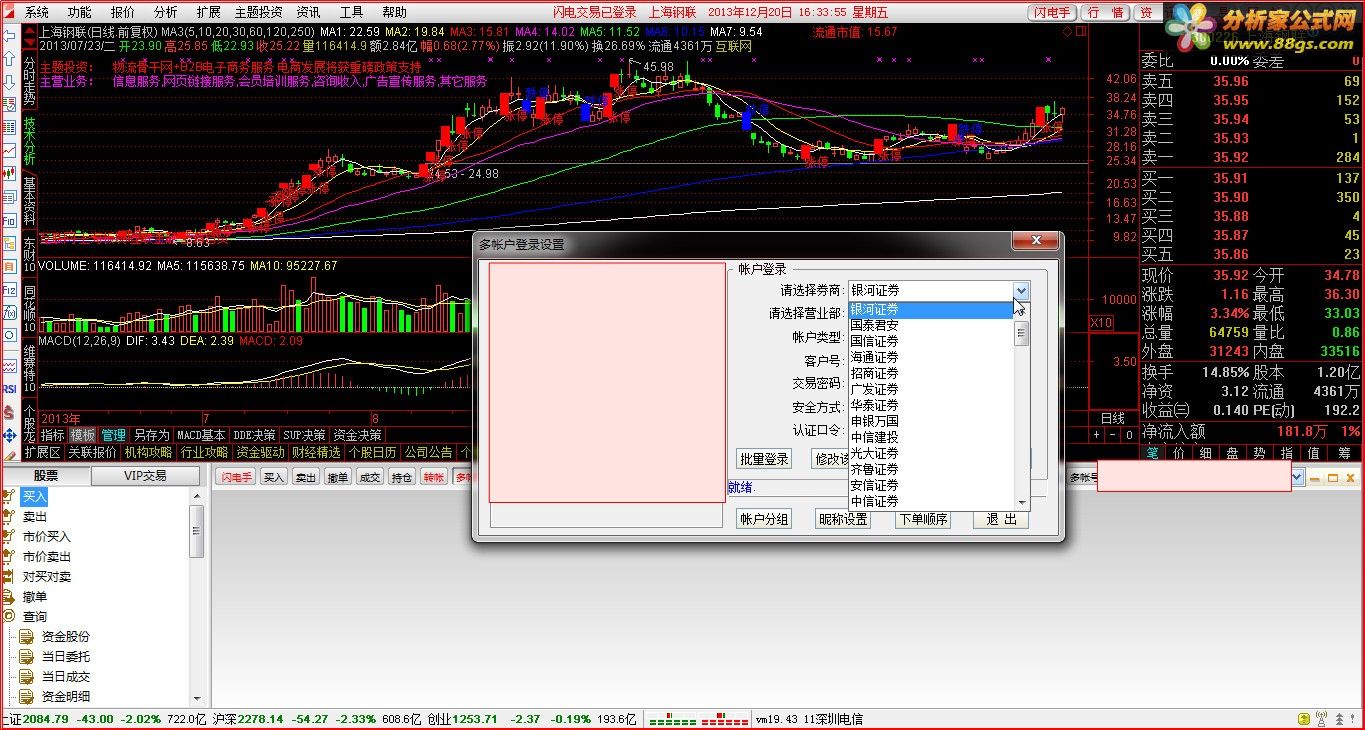This screenshot has height=730, width=1365.
Task: Choose 招商证券 in the dropdown list
Action: 875,373
